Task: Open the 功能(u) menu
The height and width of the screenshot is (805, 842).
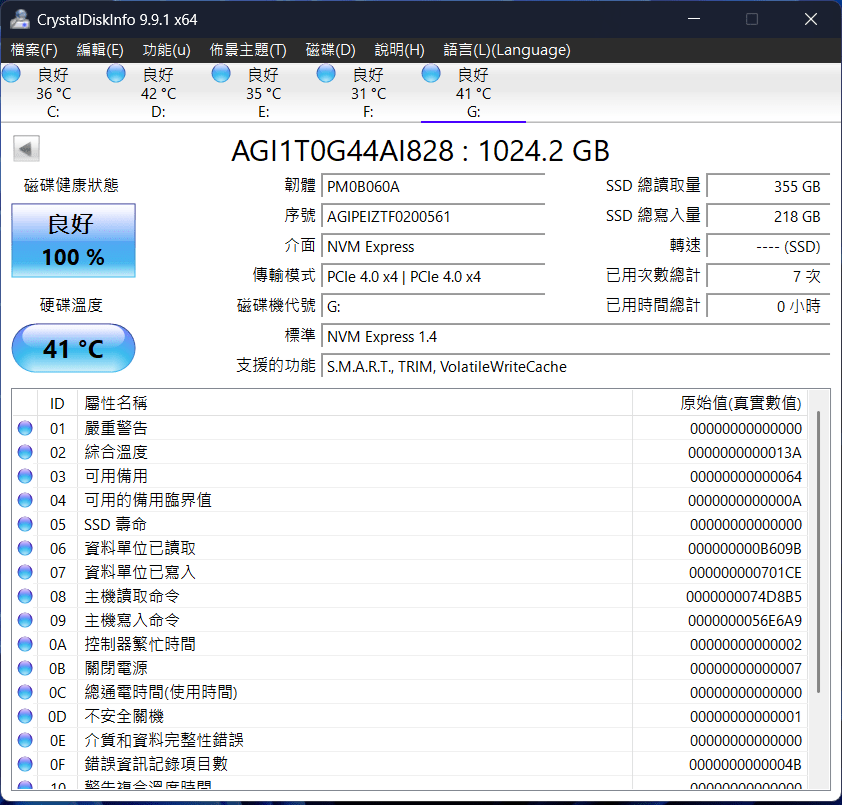Action: (x=166, y=50)
